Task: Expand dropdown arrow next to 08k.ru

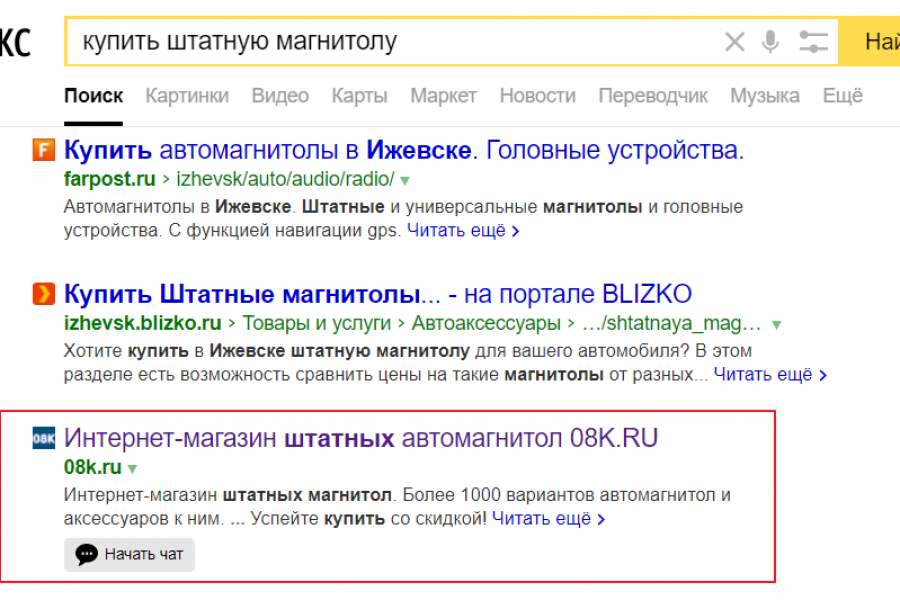Action: pyautogui.click(x=133, y=469)
